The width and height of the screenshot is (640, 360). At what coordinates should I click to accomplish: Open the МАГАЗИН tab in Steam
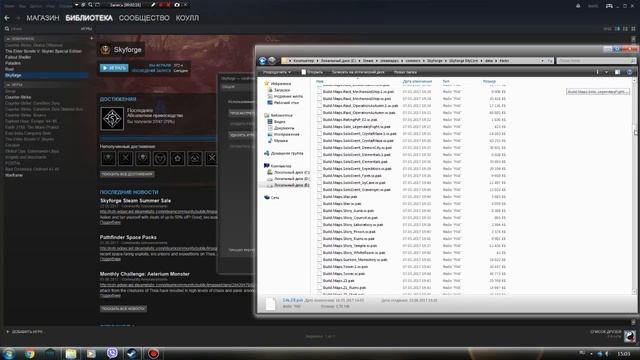pos(43,18)
